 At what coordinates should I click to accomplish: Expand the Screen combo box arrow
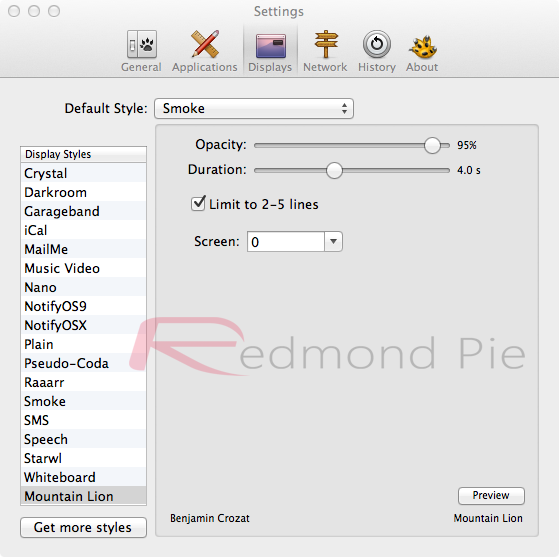(333, 241)
